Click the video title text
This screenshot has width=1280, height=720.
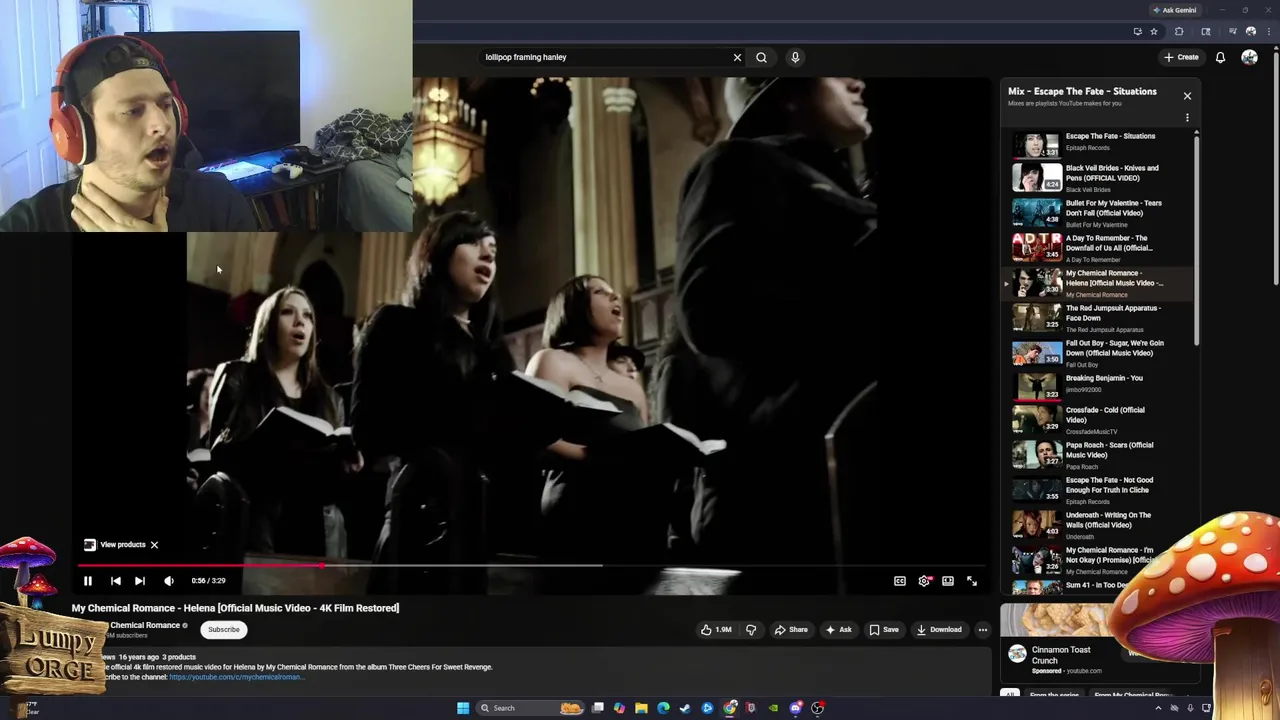click(x=235, y=608)
